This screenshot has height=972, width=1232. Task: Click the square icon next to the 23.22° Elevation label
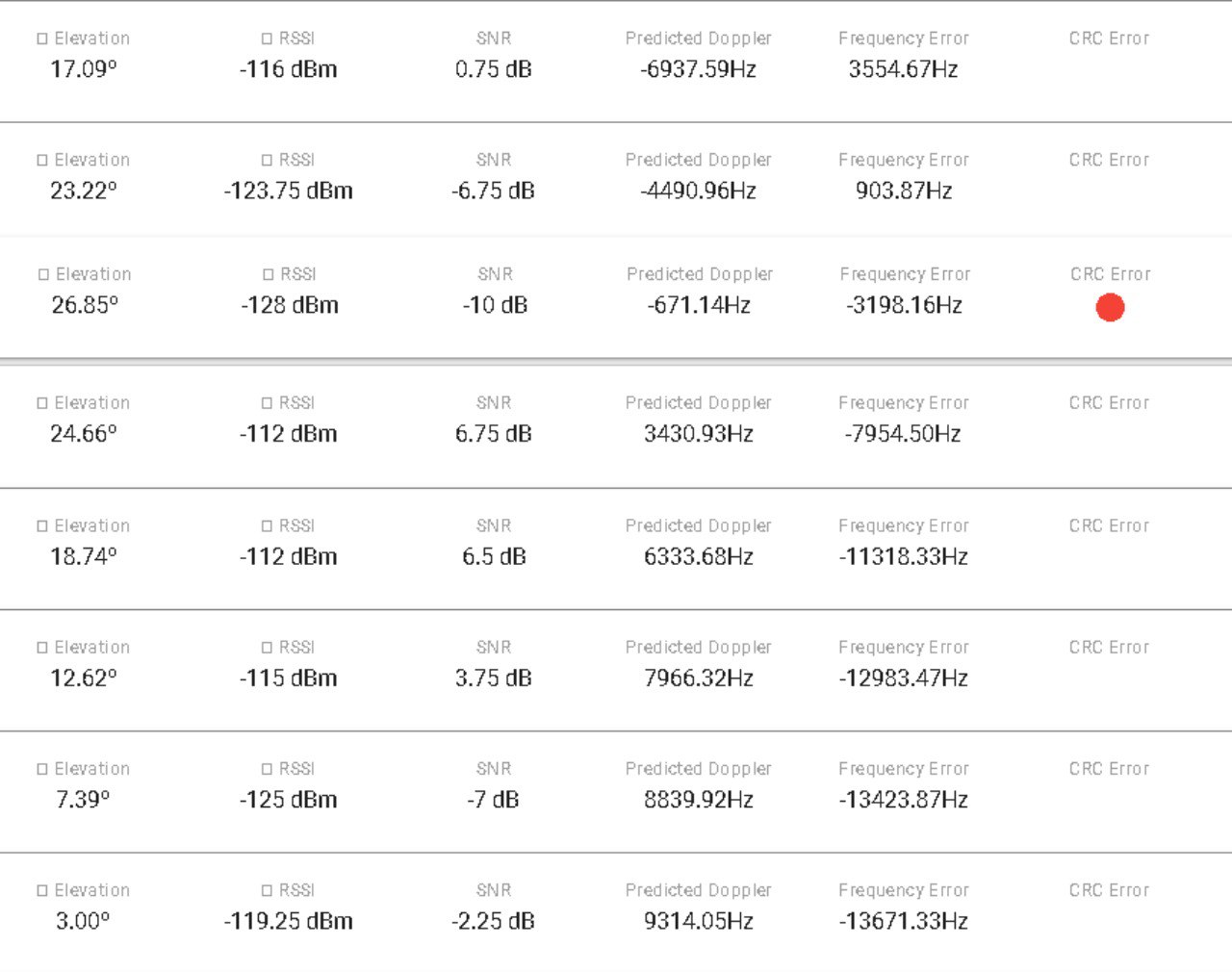pos(42,160)
